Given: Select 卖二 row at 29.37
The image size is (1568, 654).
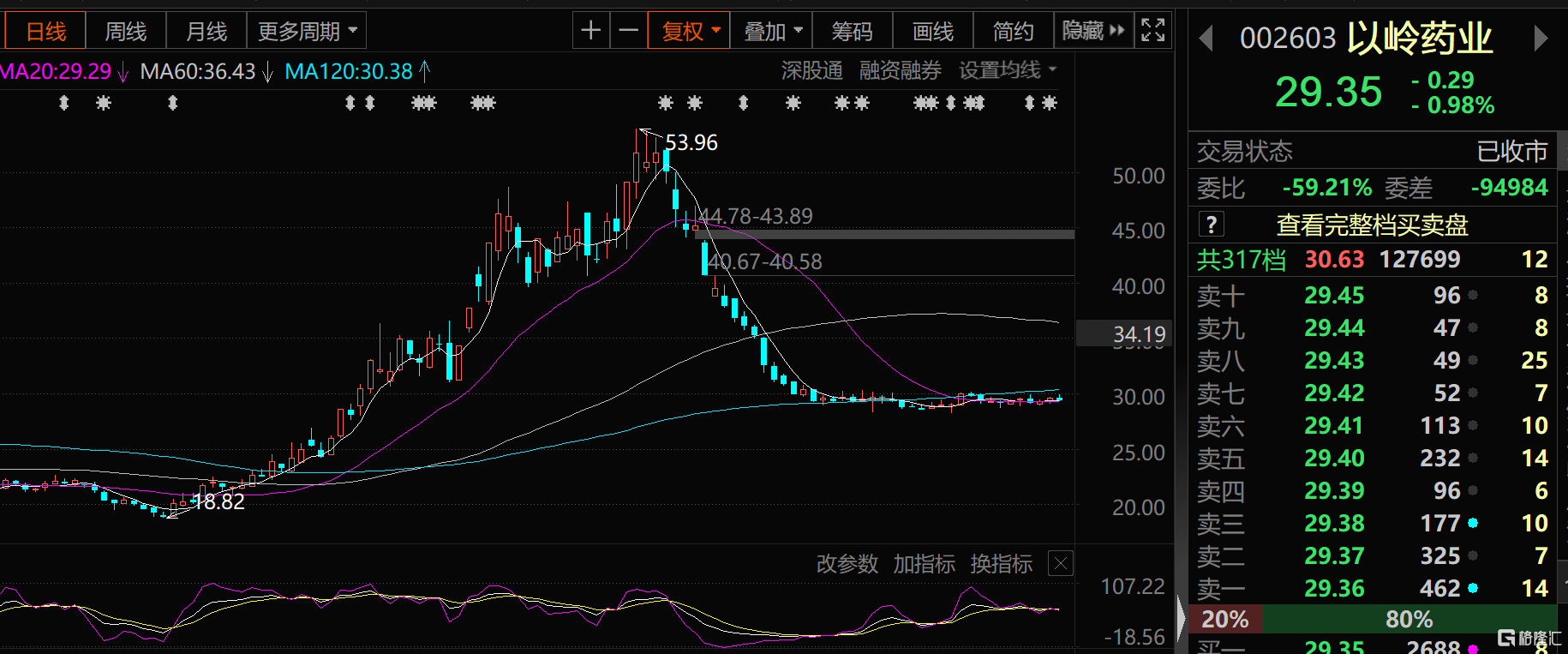Looking at the screenshot, I should pyautogui.click(x=1372, y=555).
